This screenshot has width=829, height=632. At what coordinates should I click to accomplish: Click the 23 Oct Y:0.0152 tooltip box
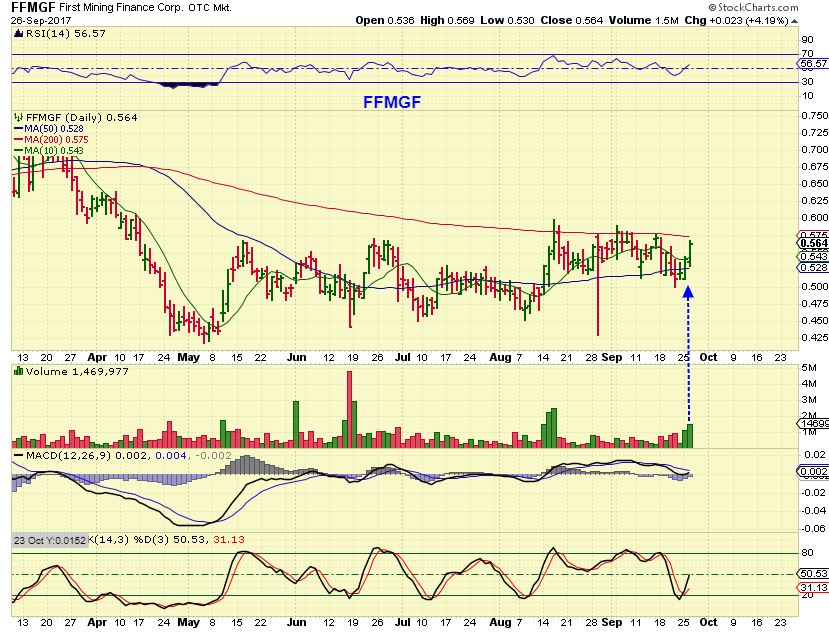(50, 541)
